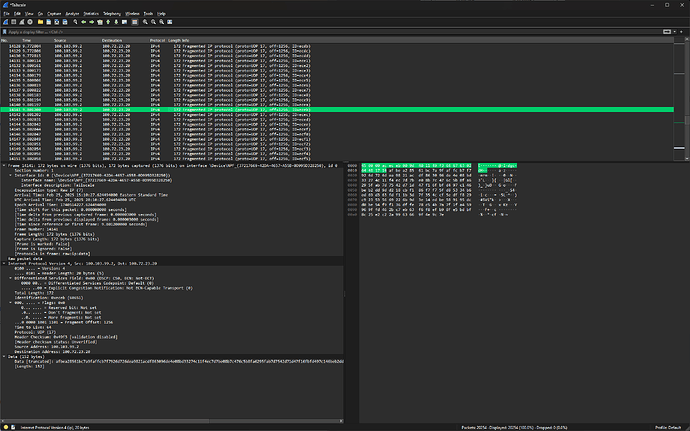Select the Time to Live: 64 field
The image size is (690, 431).
click(33, 327)
